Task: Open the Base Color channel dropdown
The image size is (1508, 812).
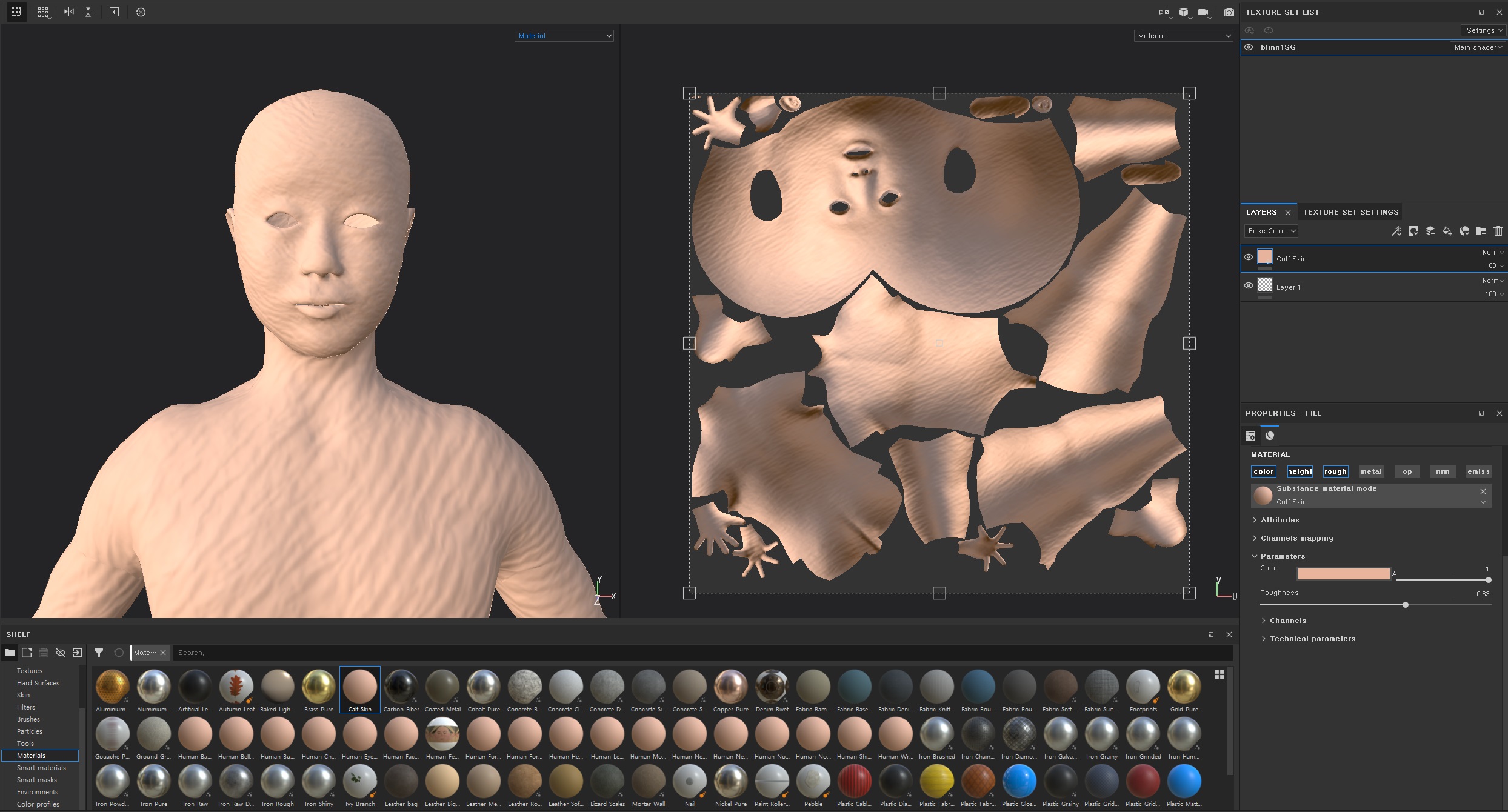Action: point(1271,231)
